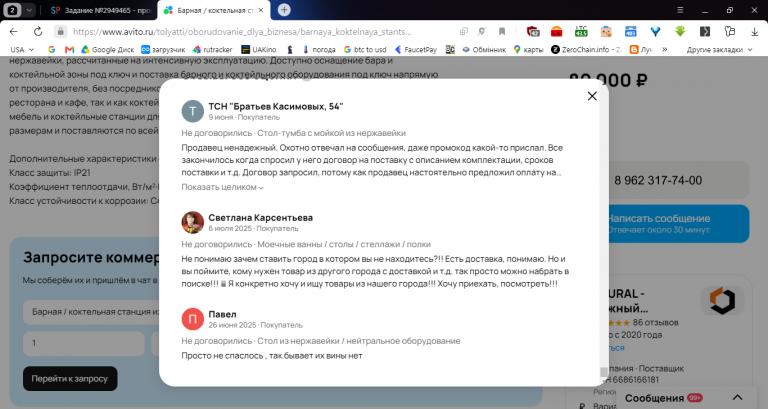768x409 pixels.
Task: Open the Gmail bookmark icon
Action: (x=70, y=49)
